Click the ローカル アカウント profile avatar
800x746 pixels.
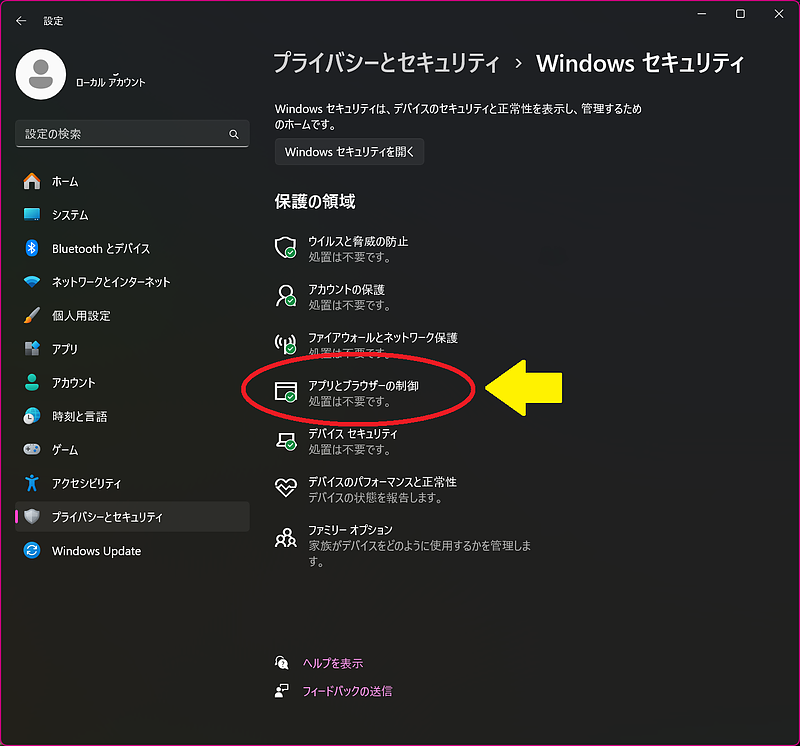pyautogui.click(x=41, y=75)
